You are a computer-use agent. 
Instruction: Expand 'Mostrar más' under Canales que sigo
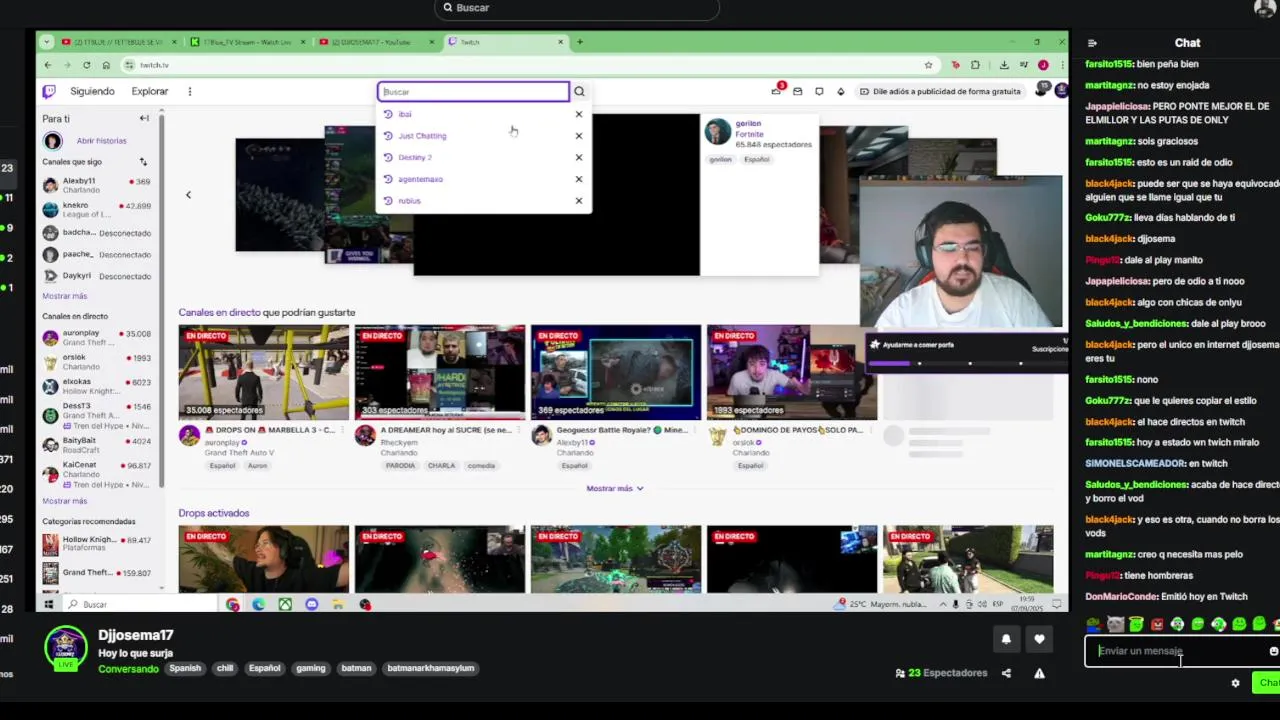64,296
